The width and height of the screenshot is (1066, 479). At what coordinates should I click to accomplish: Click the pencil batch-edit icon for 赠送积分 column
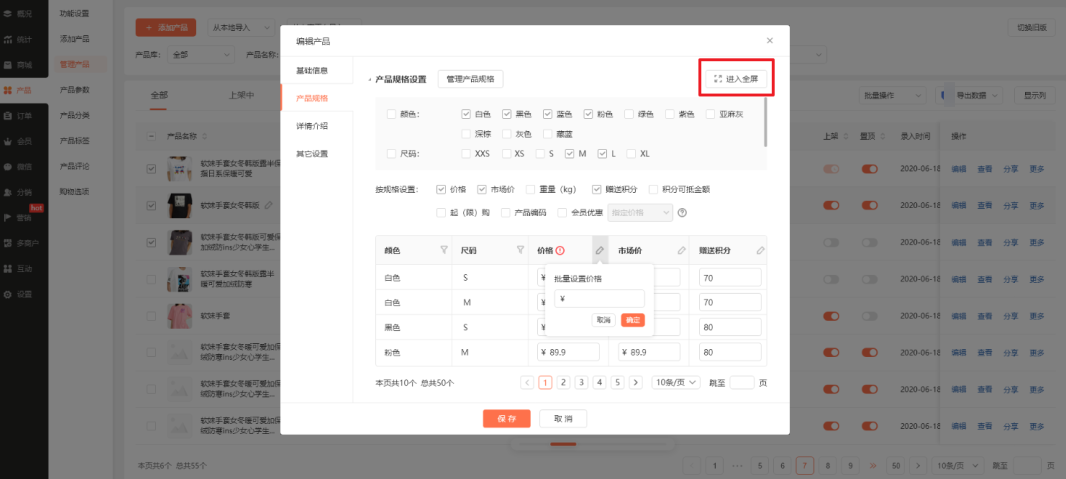tap(760, 250)
